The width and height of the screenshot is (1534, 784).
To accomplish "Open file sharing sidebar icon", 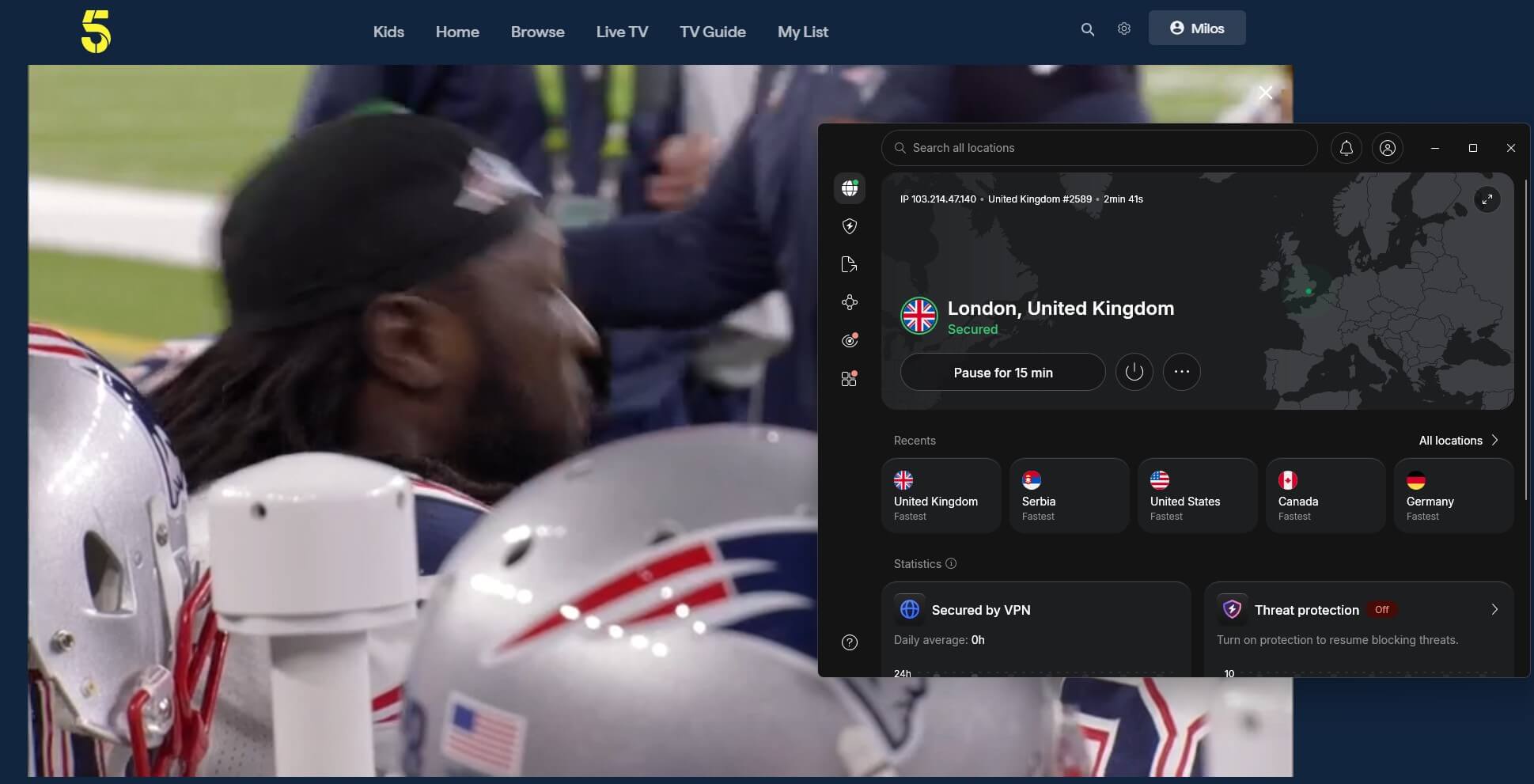I will click(x=850, y=264).
